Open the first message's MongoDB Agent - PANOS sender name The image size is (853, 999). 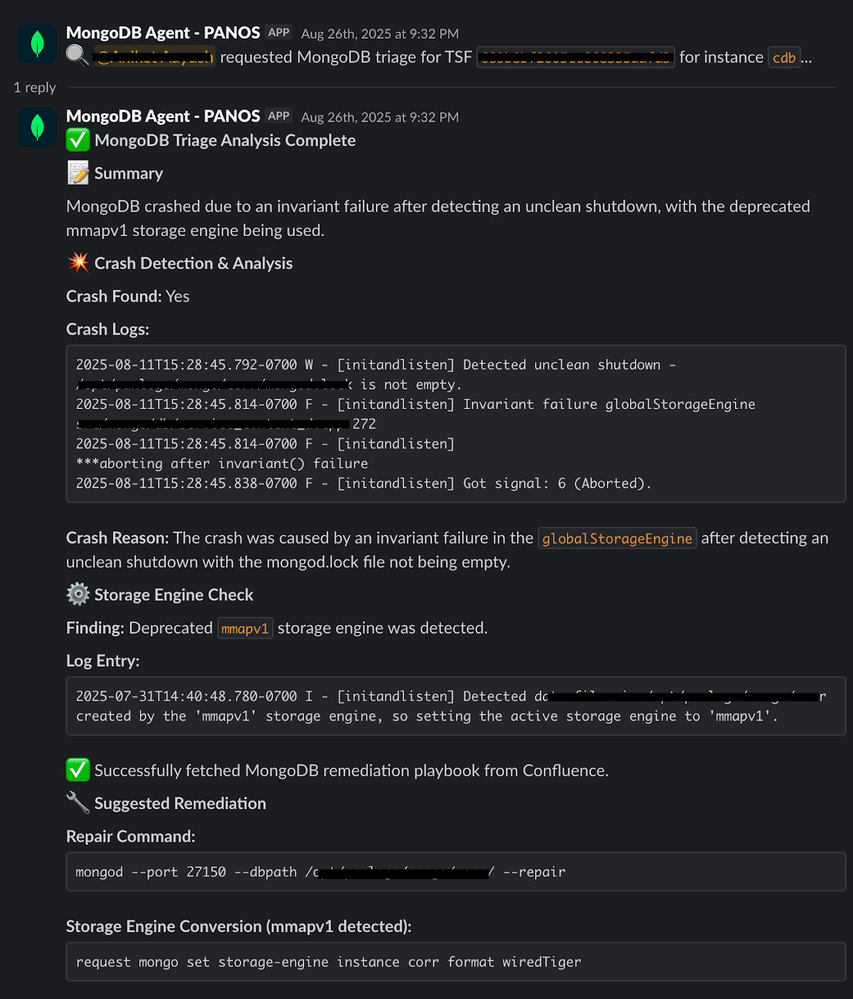(x=163, y=33)
